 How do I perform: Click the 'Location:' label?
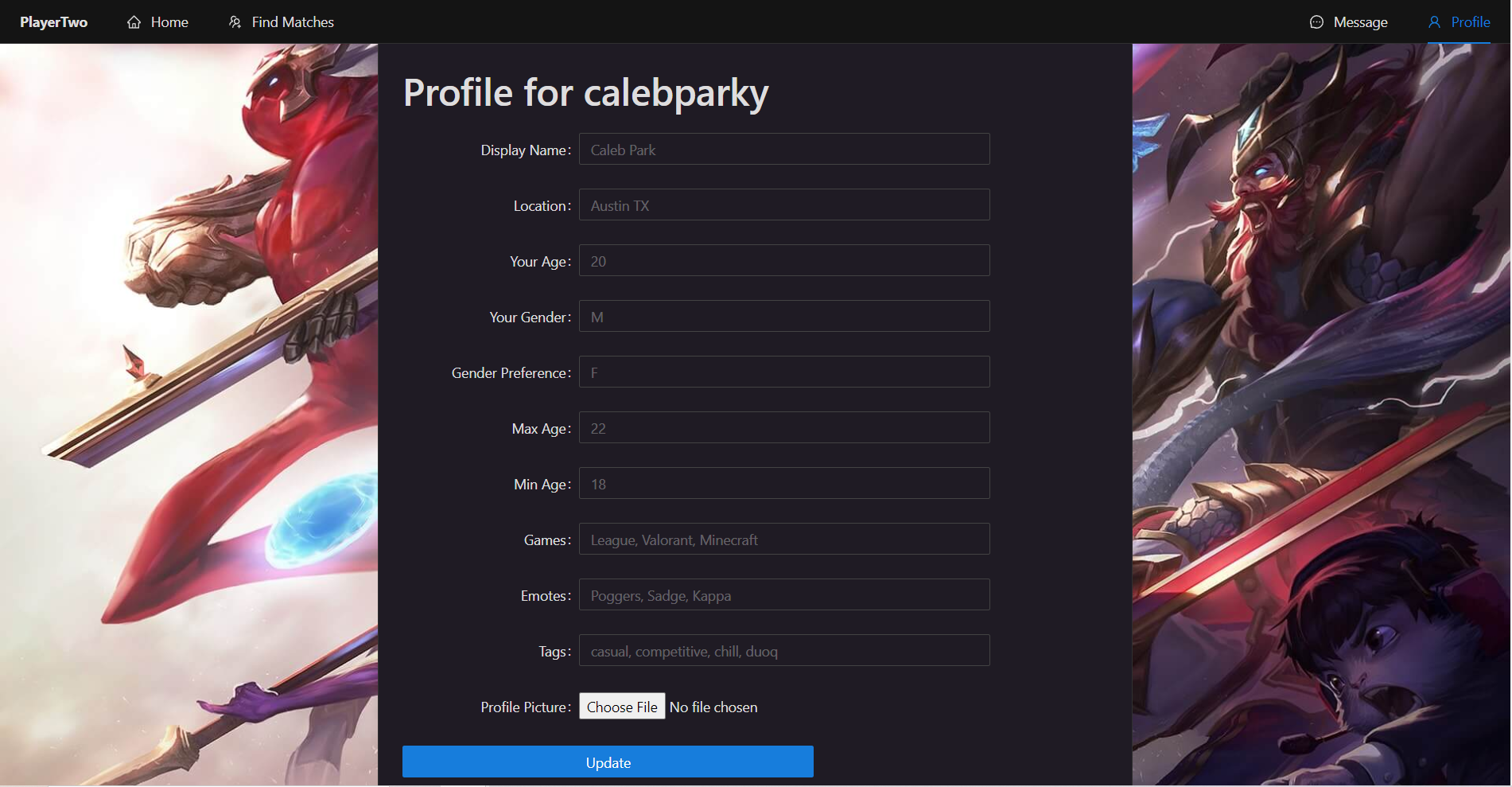pos(542,206)
